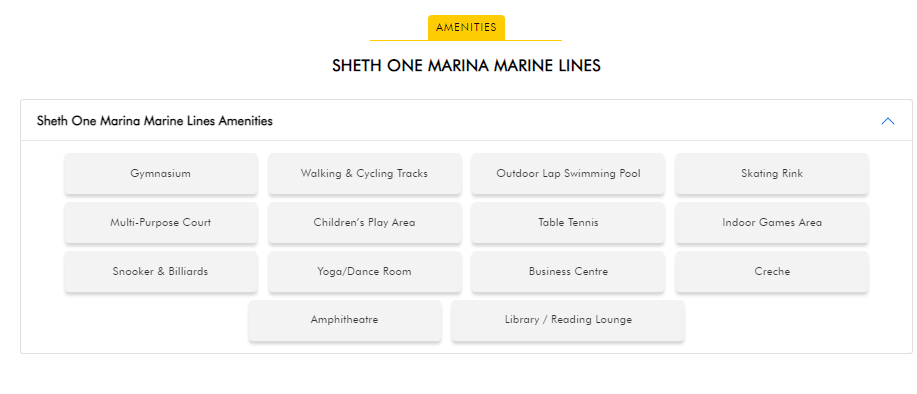This screenshot has width=917, height=394.
Task: Click the Library / Reading Lounge tile
Action: tap(568, 320)
